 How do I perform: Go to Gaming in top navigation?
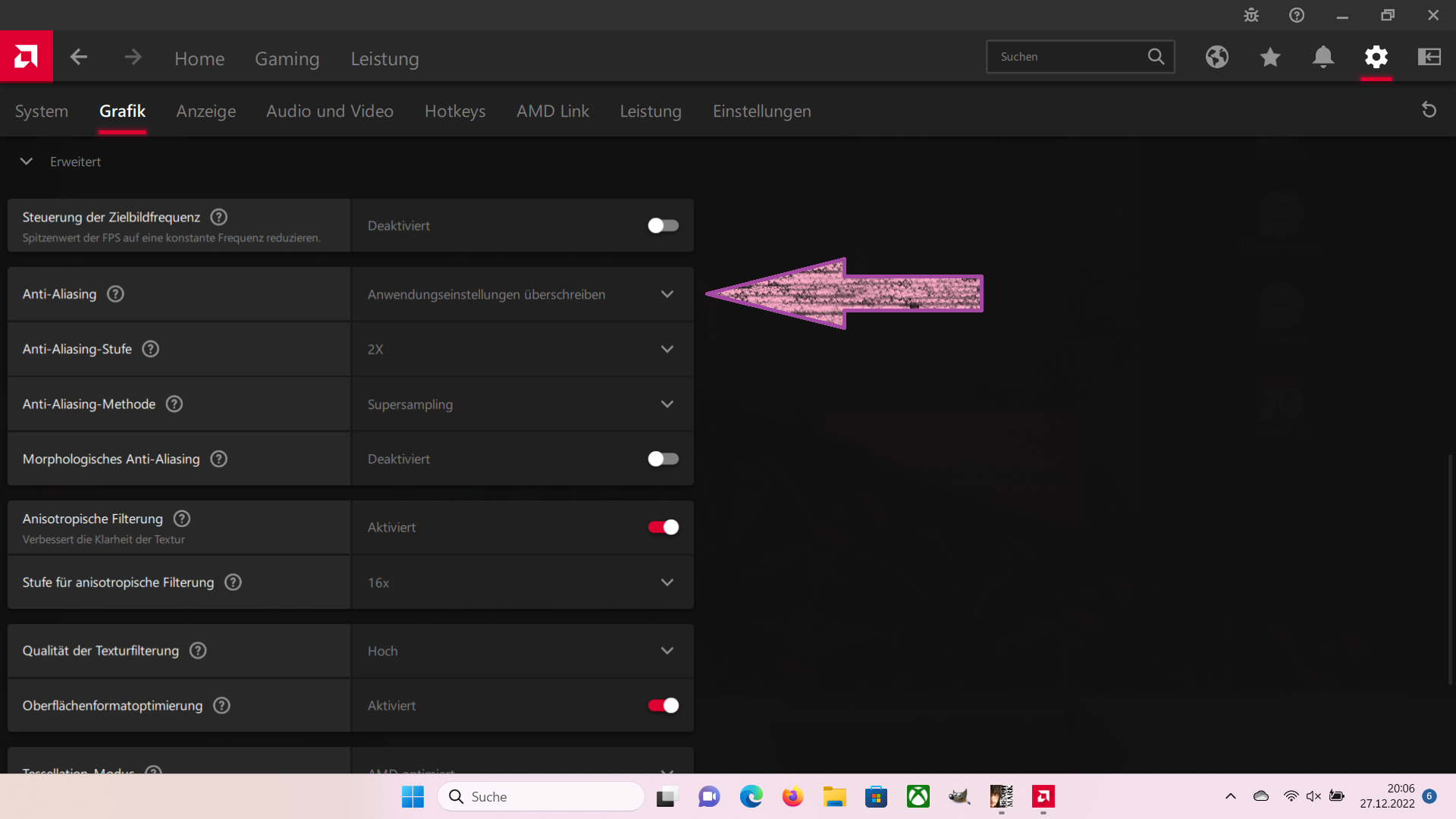coord(287,58)
